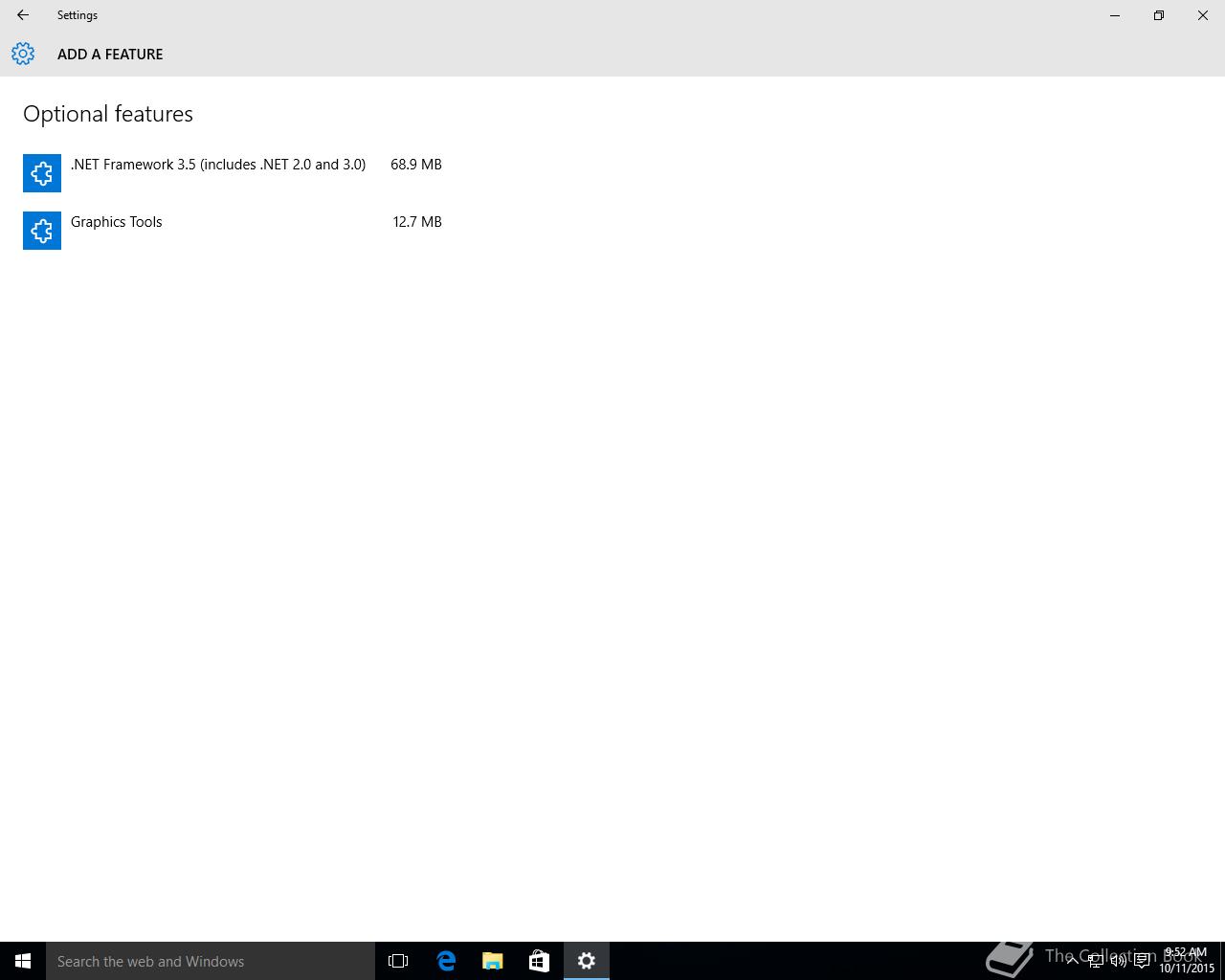Restore down the Settings window
1225x980 pixels.
(x=1159, y=15)
